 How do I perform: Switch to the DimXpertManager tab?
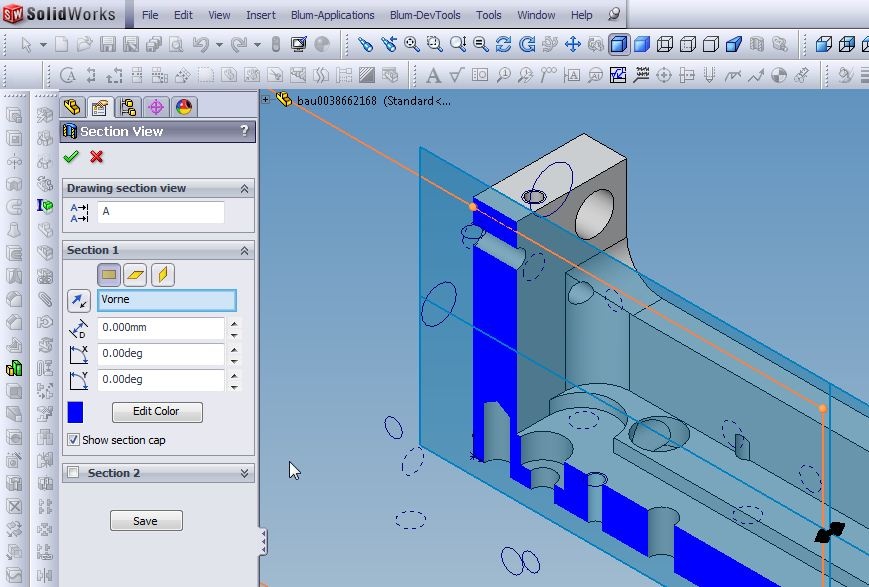tap(156, 106)
